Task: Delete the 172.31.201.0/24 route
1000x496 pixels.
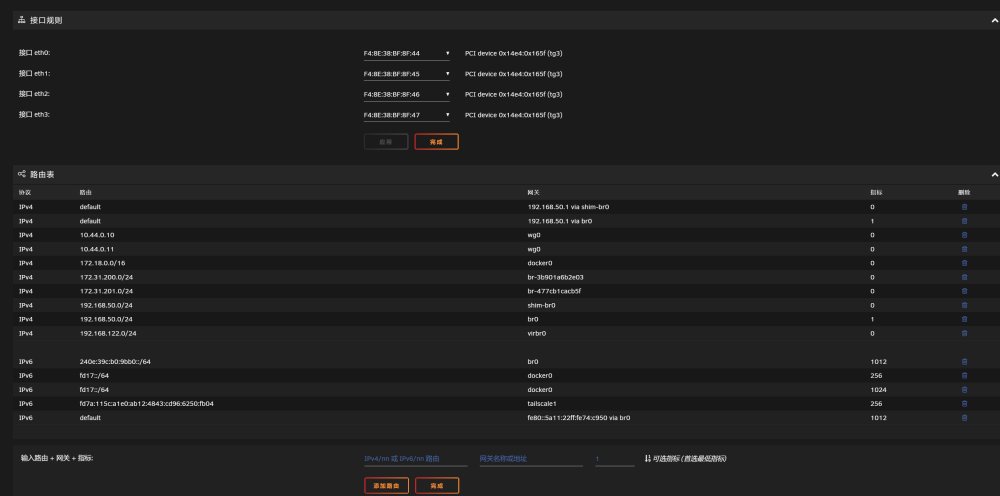Action: [964, 291]
